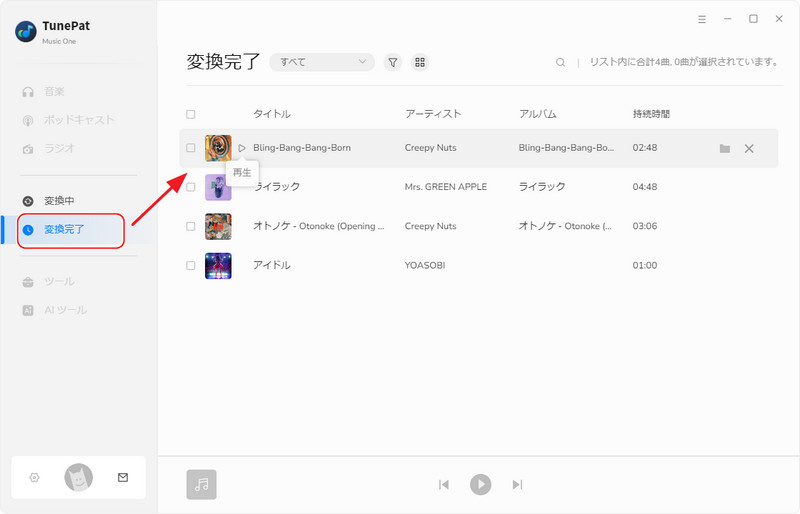Select the オトノケ - Otonoke title

pyautogui.click(x=319, y=226)
